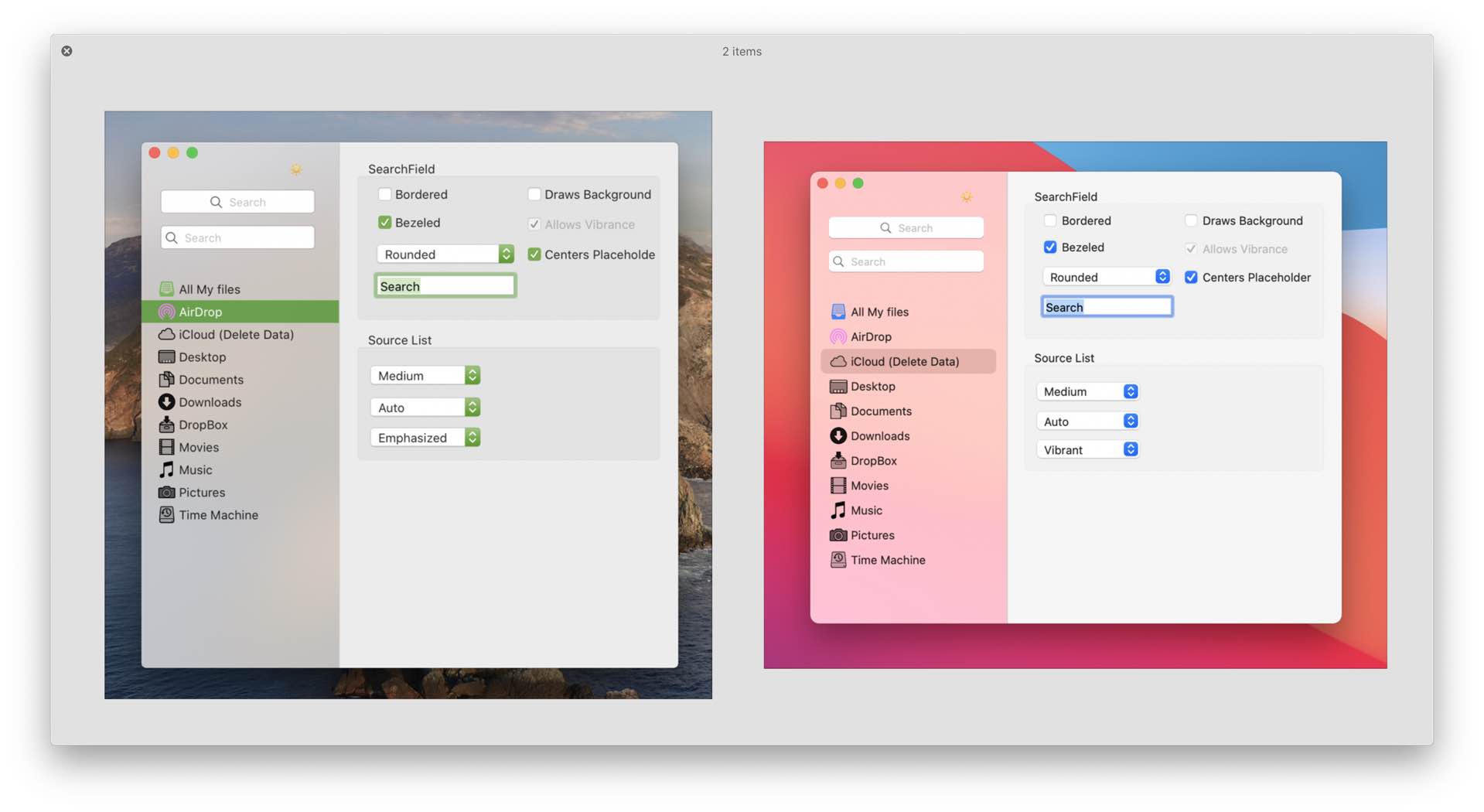The width and height of the screenshot is (1484, 812).
Task: Toggle Centers Placeholder in right window
Action: (1191, 277)
